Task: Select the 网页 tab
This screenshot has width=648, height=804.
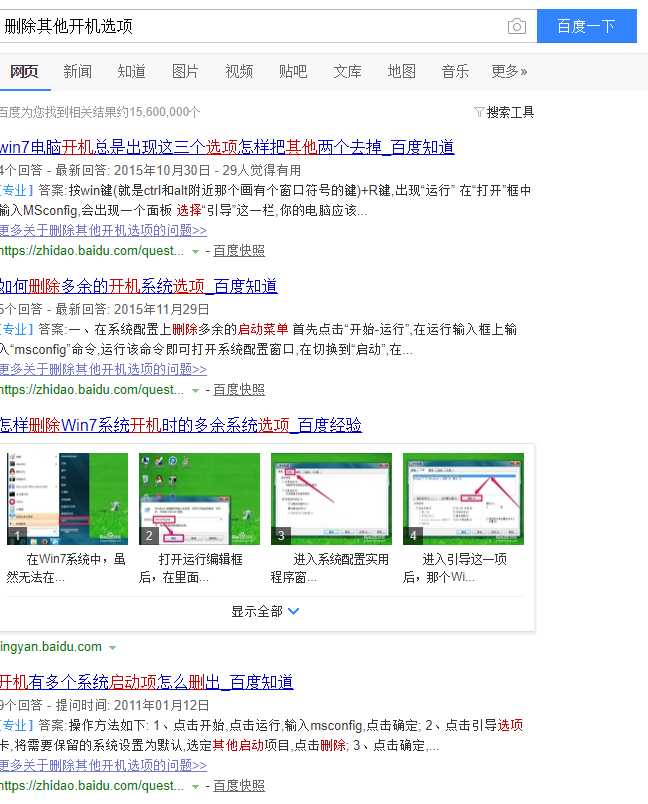Action: coord(24,71)
